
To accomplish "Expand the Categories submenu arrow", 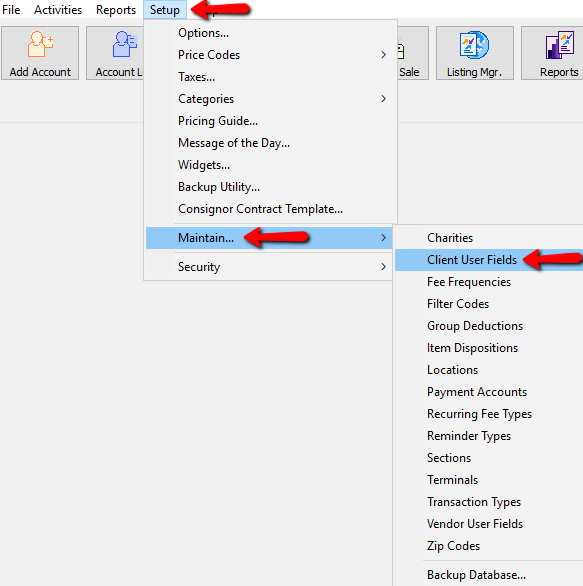I will point(383,99).
